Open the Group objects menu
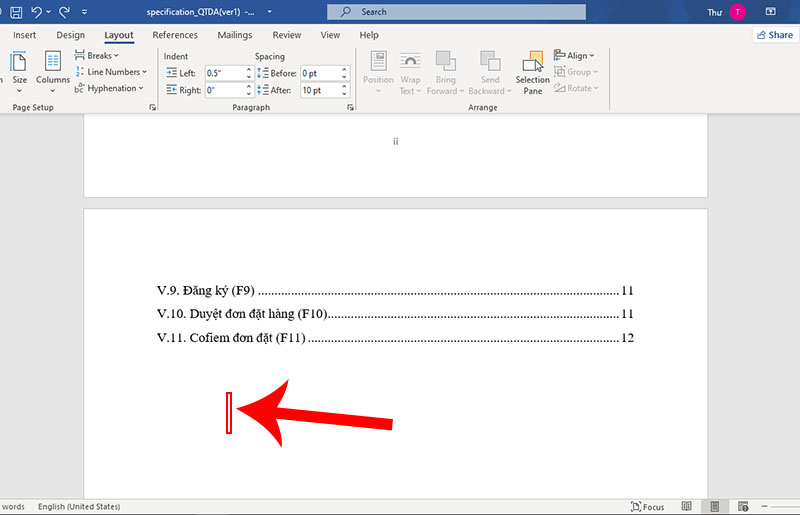Viewport: 800px width, 515px height. (x=576, y=72)
